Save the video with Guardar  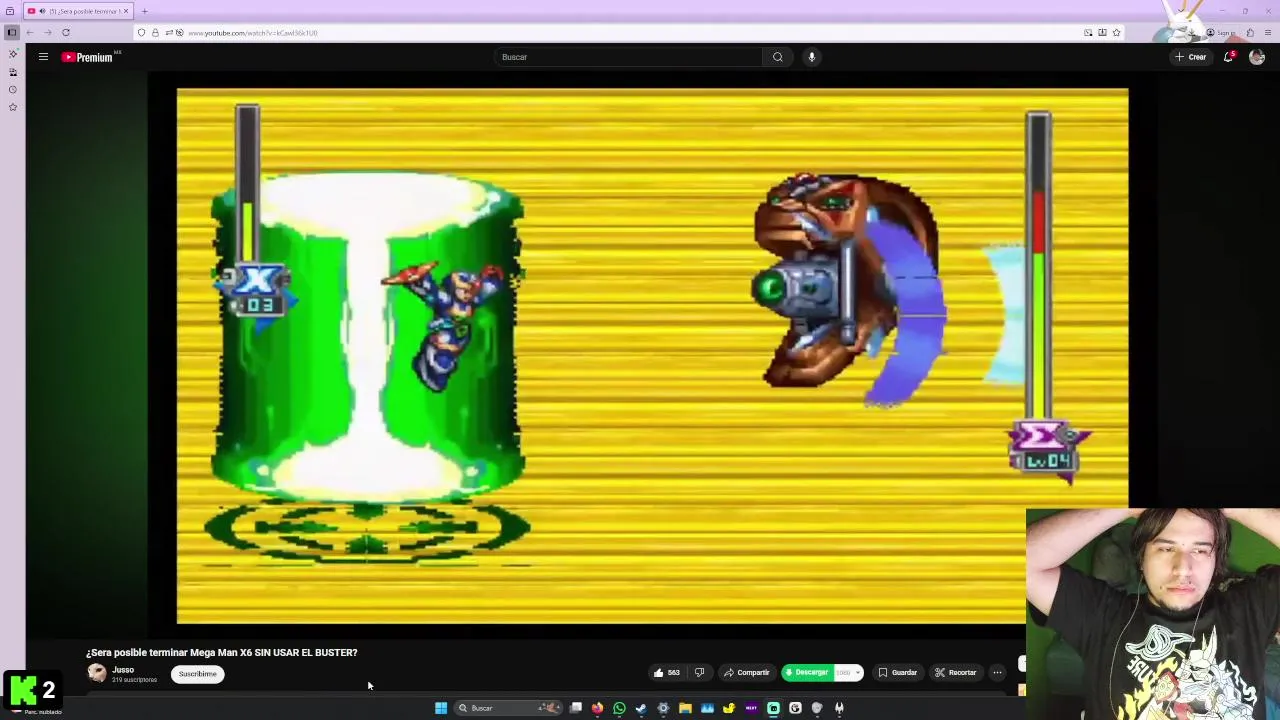tap(897, 673)
